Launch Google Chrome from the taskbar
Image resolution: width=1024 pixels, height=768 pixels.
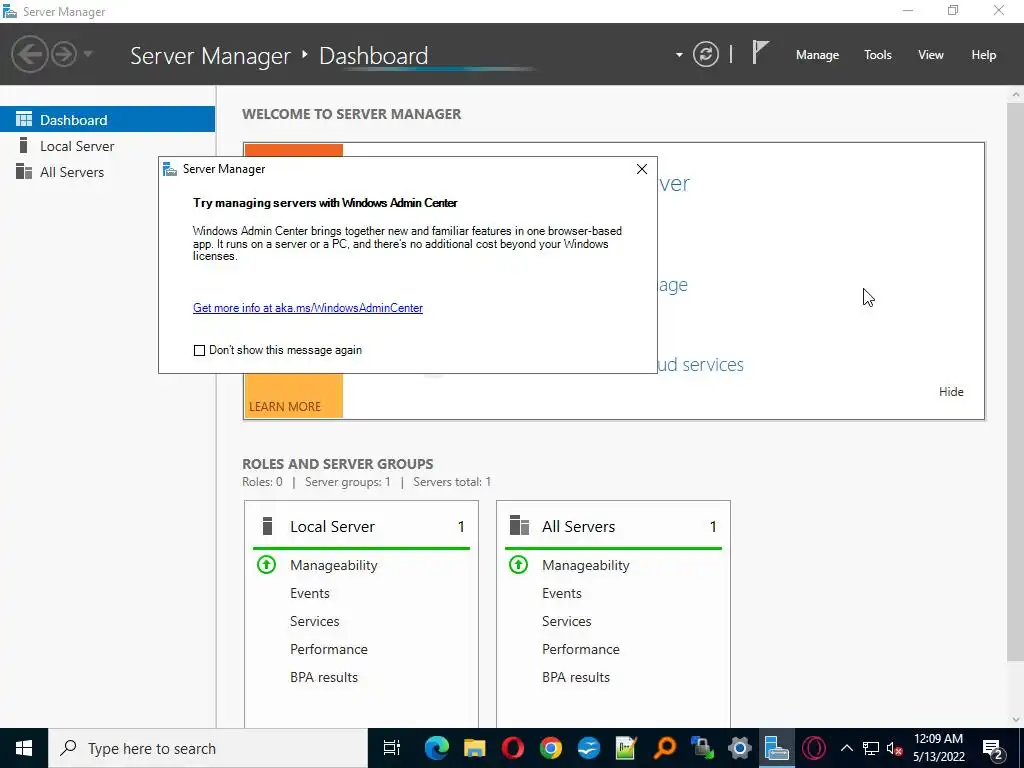coord(551,748)
